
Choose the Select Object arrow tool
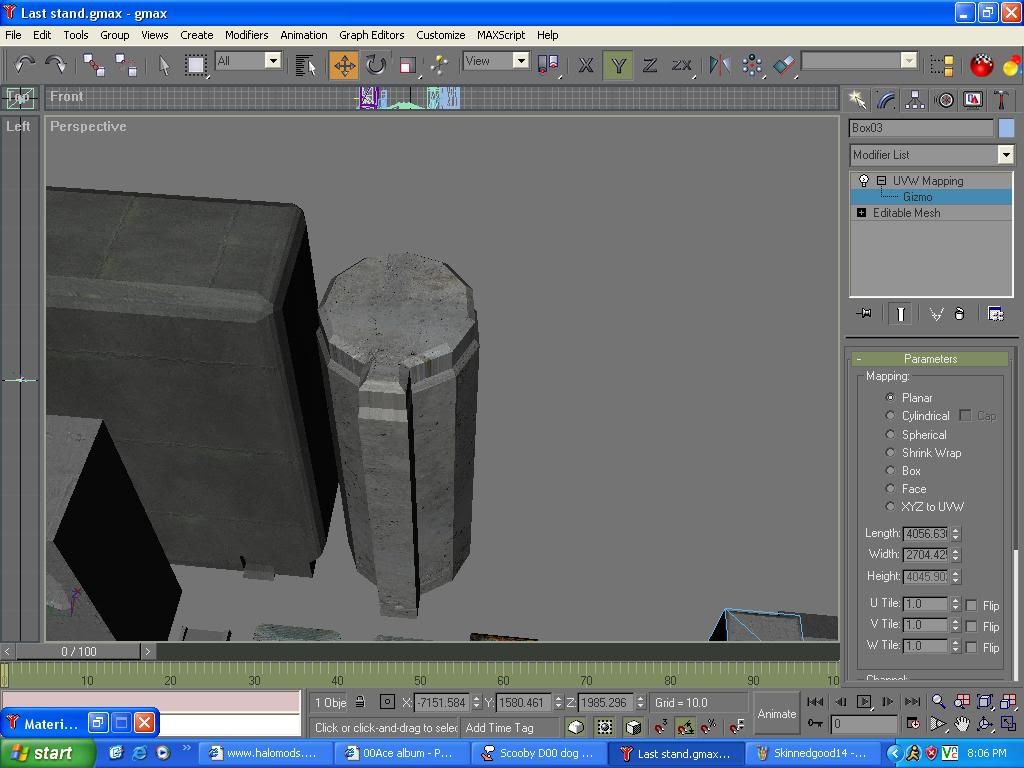[x=164, y=65]
